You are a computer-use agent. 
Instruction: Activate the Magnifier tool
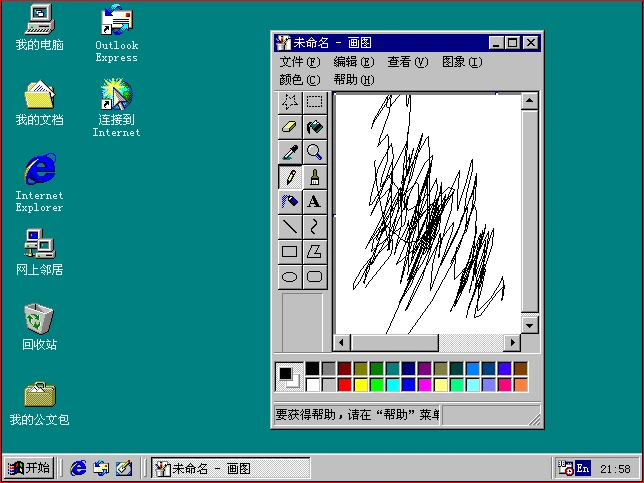pos(315,152)
